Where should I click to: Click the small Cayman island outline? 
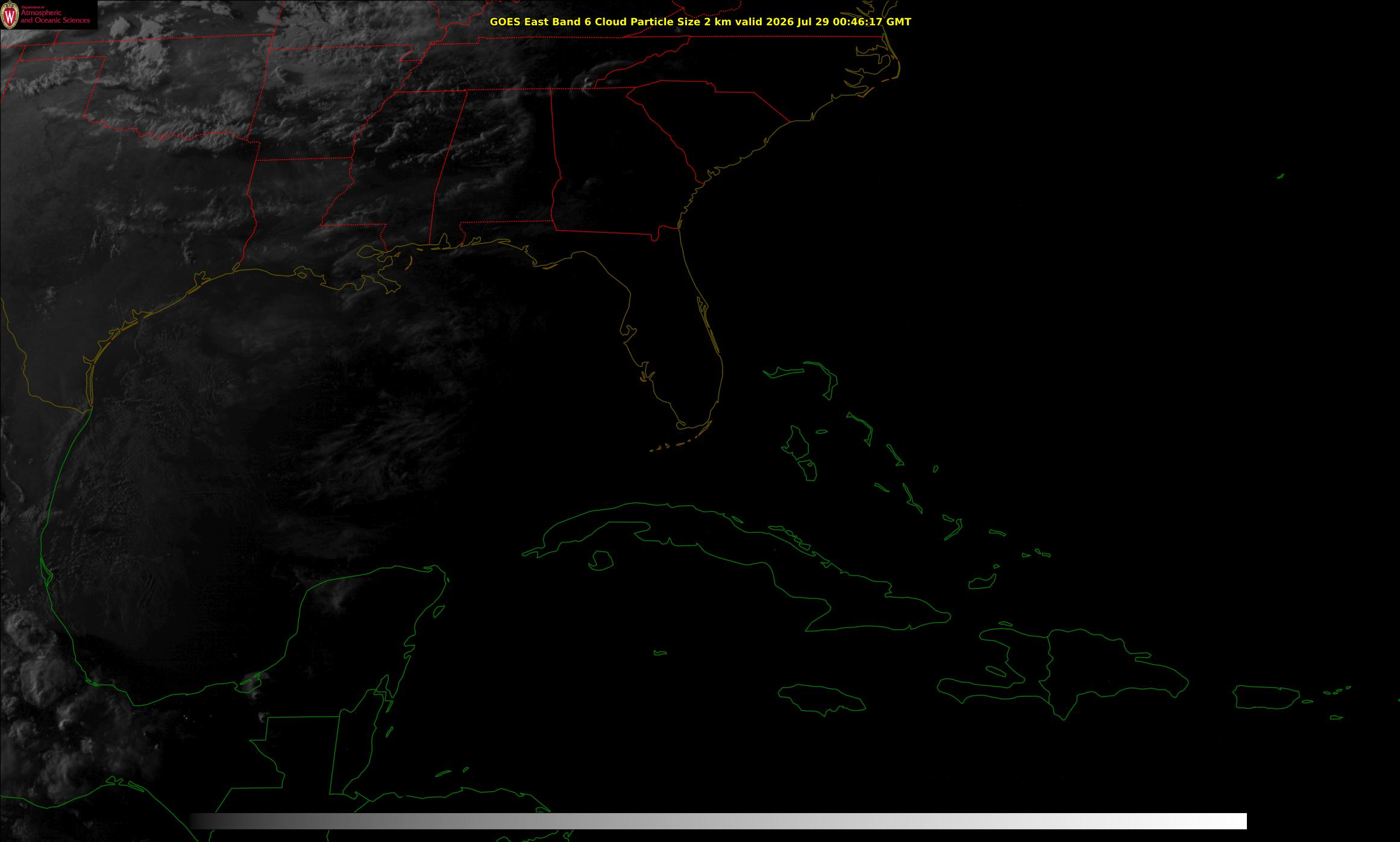(x=661, y=653)
